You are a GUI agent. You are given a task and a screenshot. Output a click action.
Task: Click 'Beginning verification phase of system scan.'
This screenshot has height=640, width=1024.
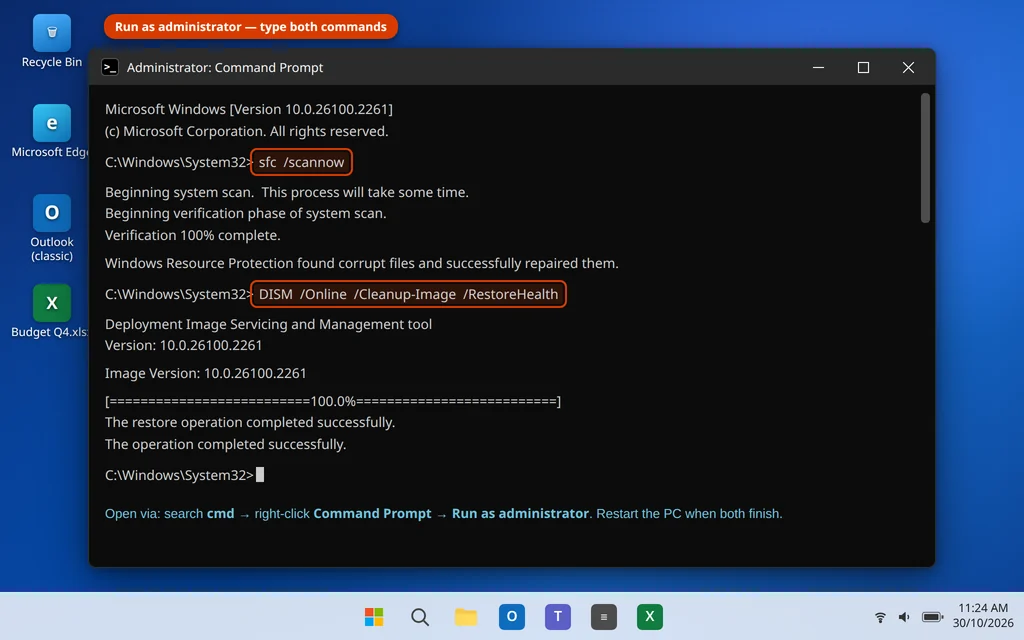[246, 214]
